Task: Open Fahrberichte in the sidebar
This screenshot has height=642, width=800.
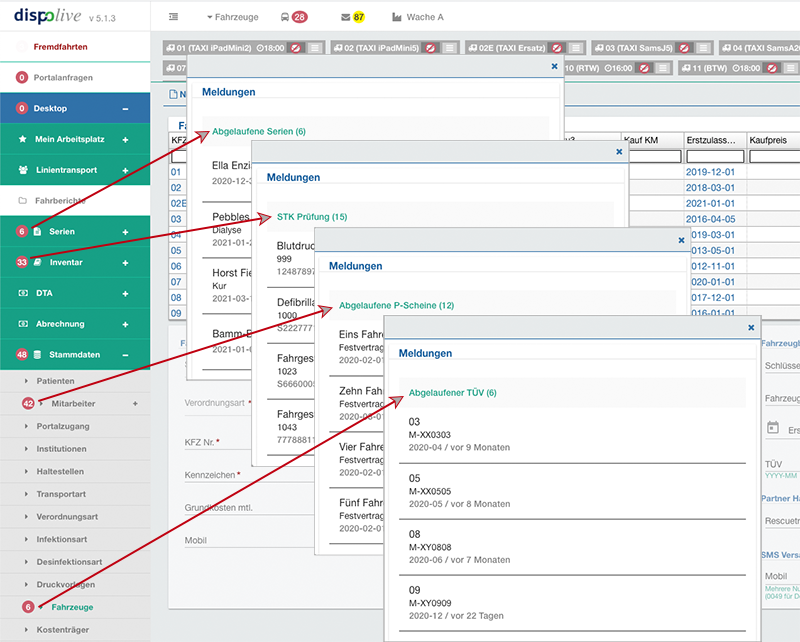Action: click(x=62, y=201)
